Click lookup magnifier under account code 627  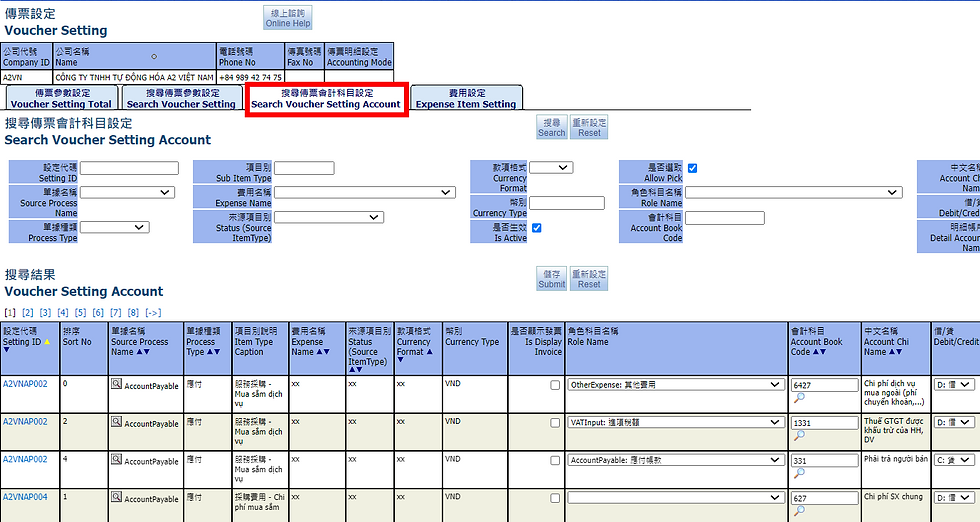[x=799, y=511]
